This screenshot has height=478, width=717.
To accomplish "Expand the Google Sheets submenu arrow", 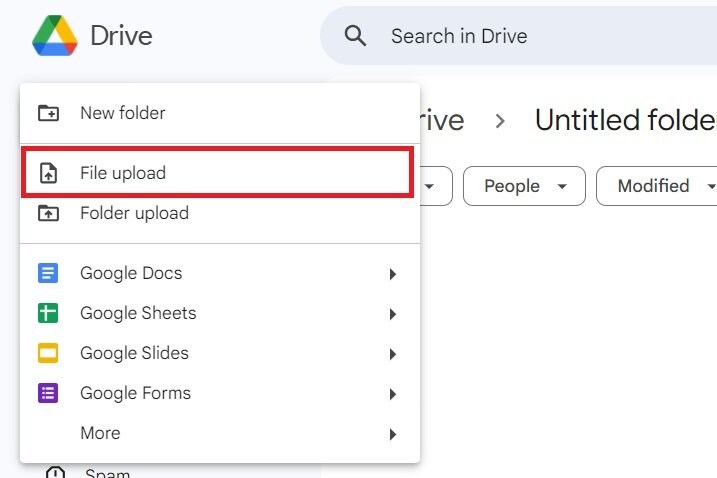I will (x=393, y=314).
